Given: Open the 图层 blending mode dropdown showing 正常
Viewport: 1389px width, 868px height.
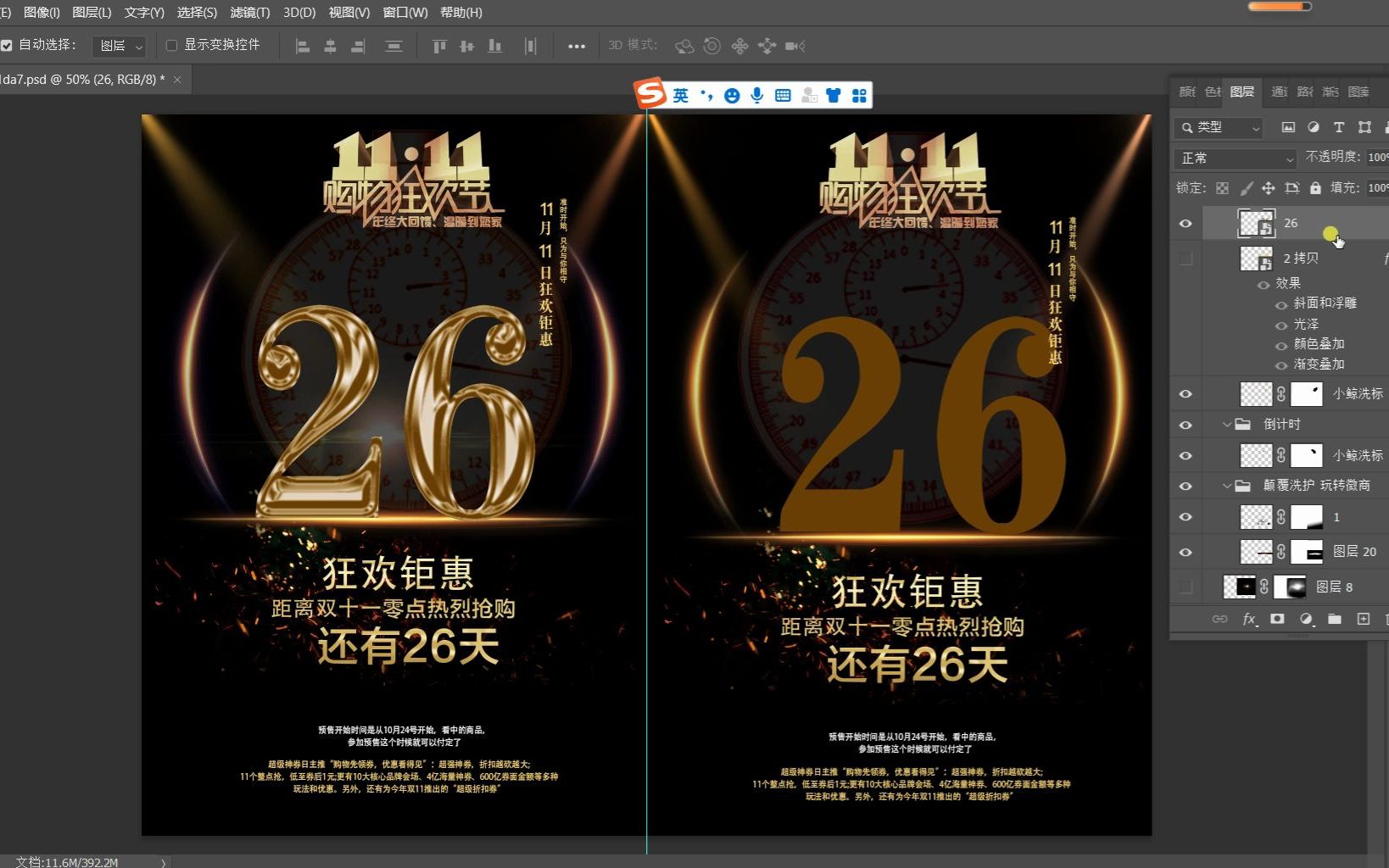Looking at the screenshot, I should coord(1234,159).
